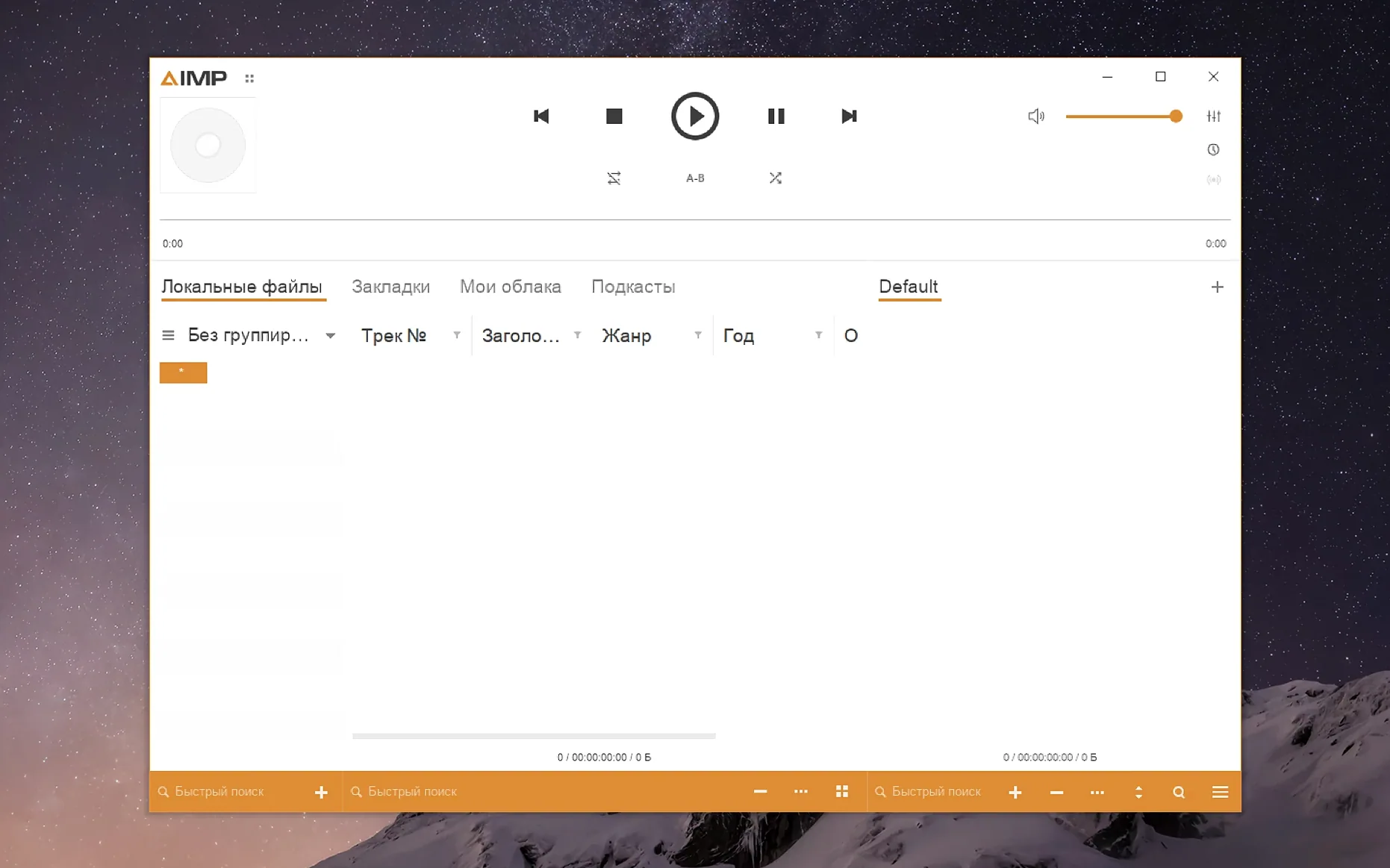Open the scheduler timer

1214,150
